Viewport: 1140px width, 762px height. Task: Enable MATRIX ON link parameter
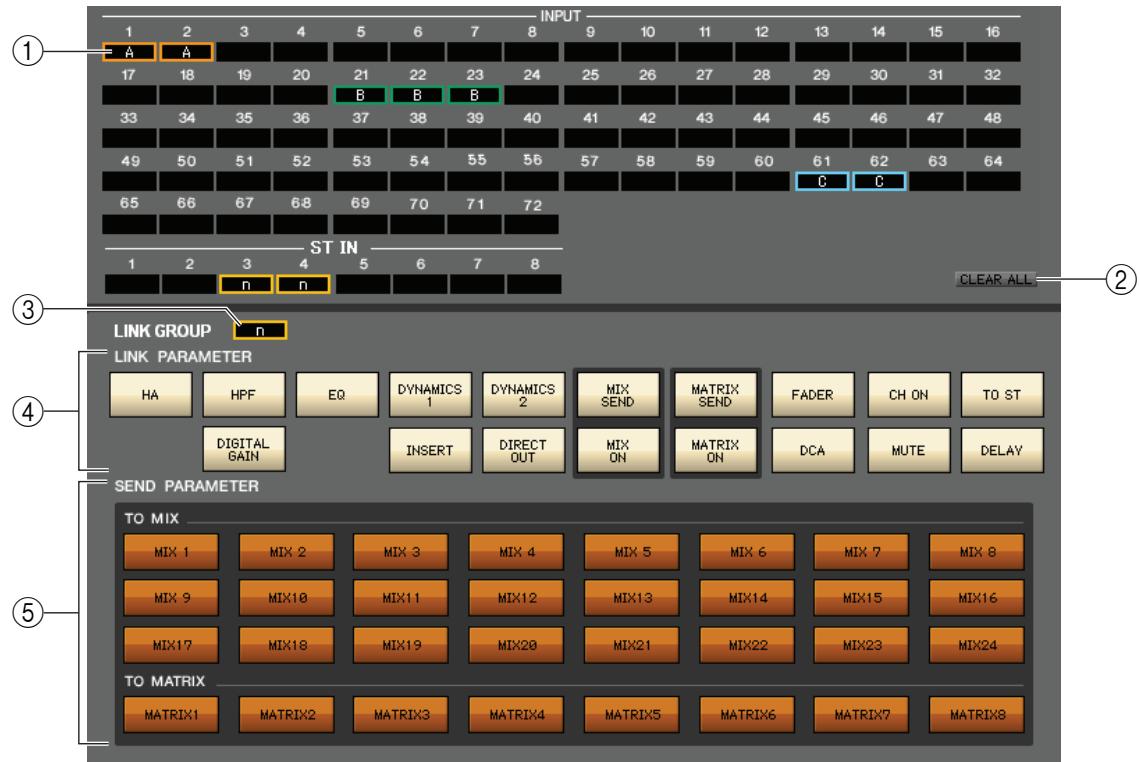click(x=715, y=450)
